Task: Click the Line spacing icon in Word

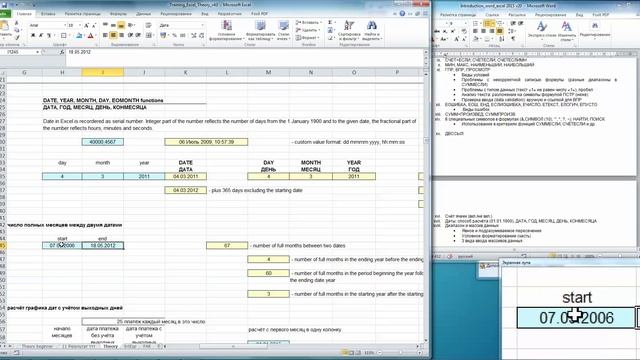Action: 512,31
